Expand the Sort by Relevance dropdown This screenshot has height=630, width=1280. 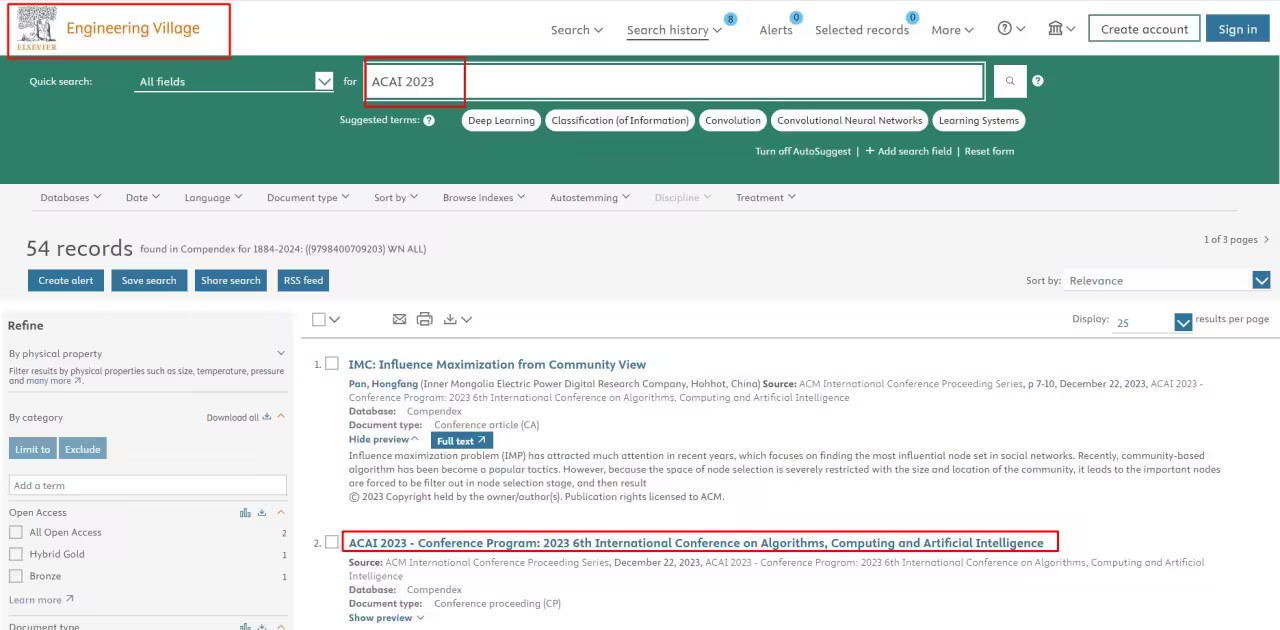pos(1261,281)
